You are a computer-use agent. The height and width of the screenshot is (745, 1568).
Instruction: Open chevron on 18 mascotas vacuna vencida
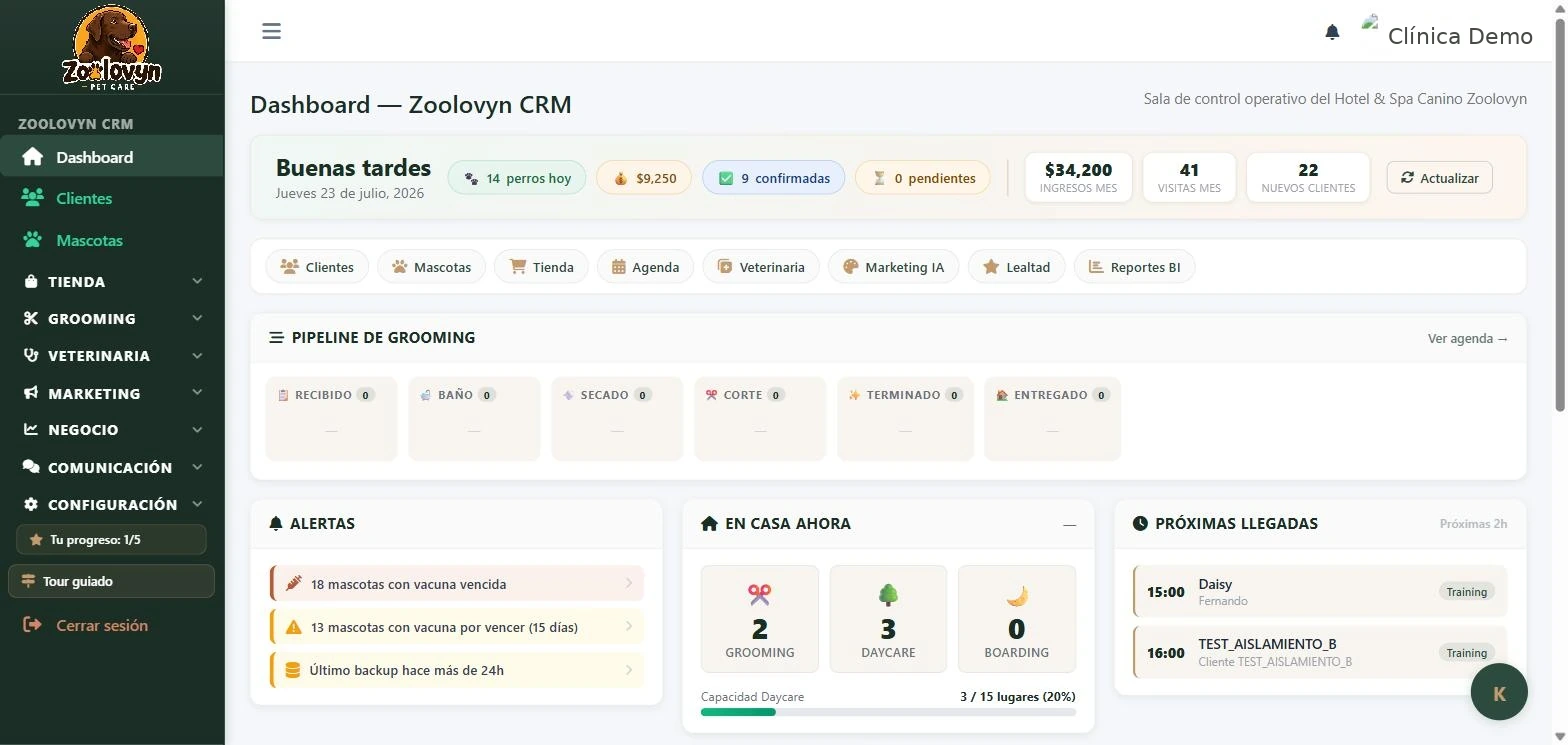pyautogui.click(x=629, y=583)
